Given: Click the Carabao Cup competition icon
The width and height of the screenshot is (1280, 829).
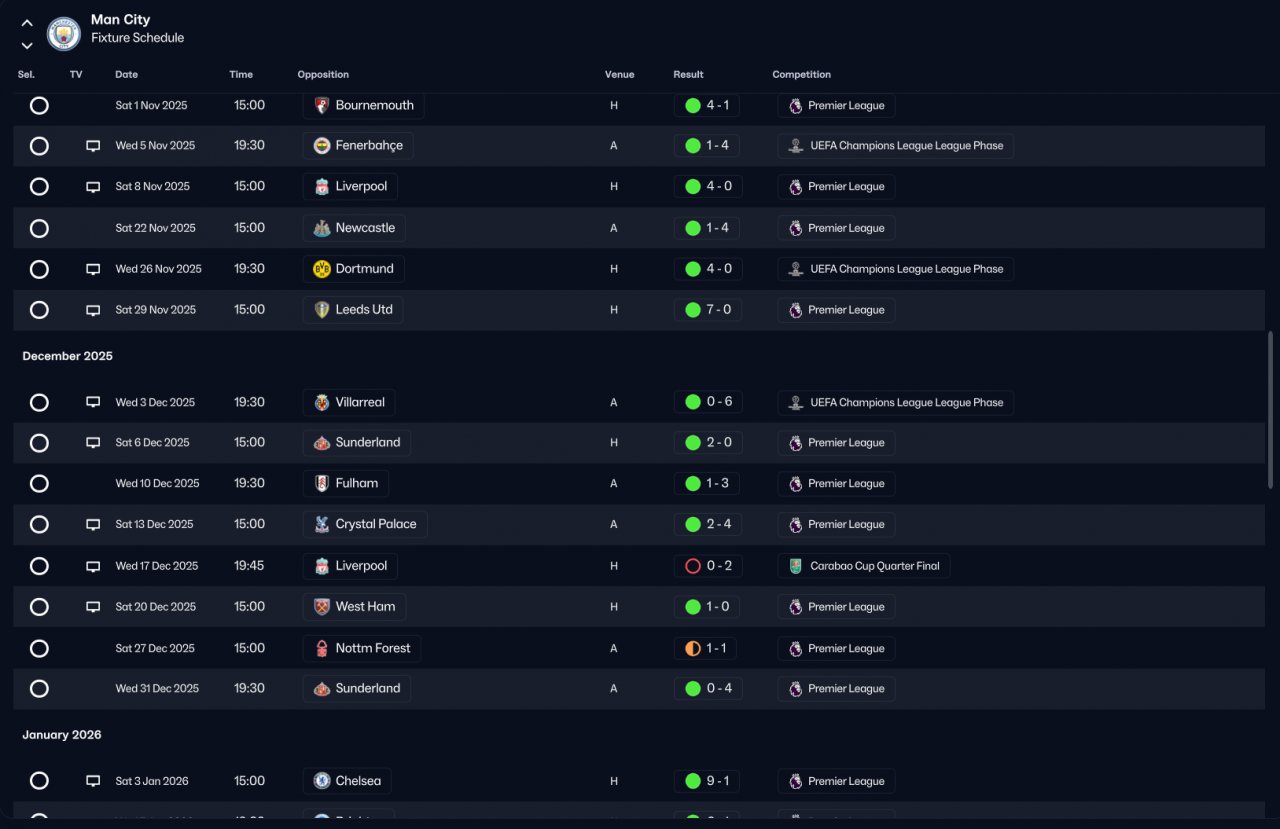Looking at the screenshot, I should point(796,566).
